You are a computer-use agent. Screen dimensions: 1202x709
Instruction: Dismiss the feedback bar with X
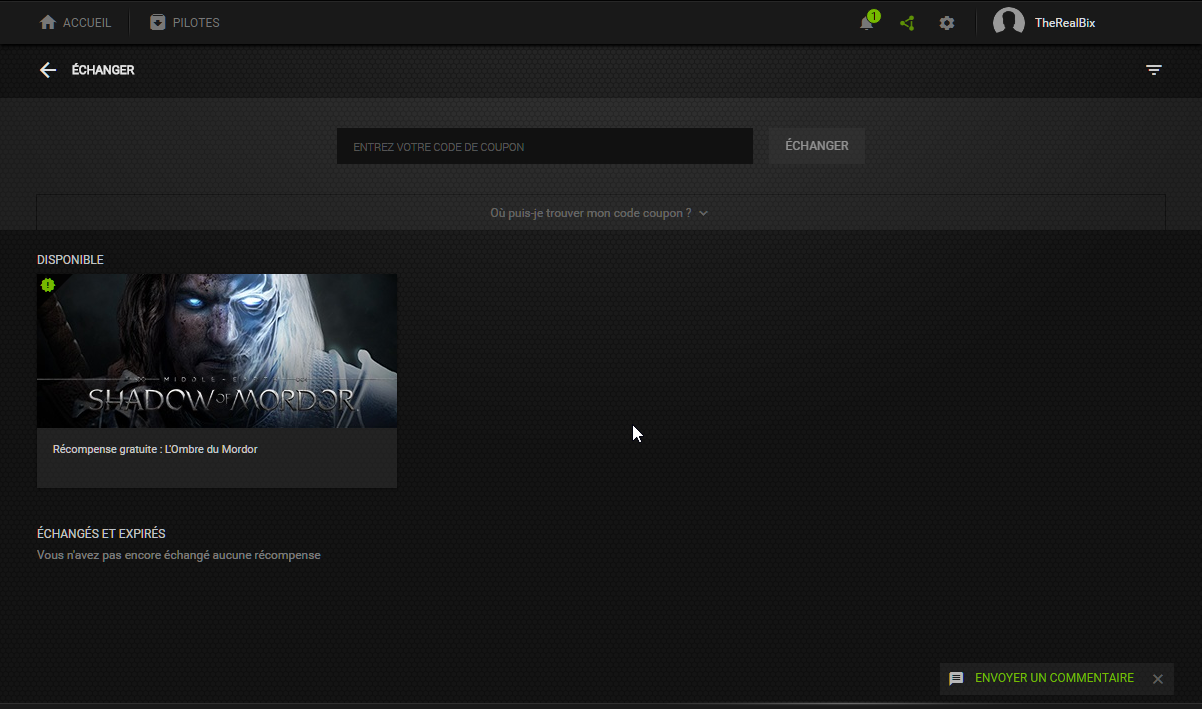point(1157,679)
